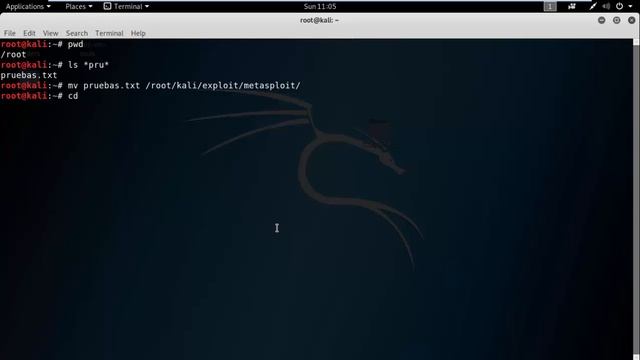Minimize the root@kali terminal window
The height and width of the screenshot is (360, 640).
[x=601, y=20]
